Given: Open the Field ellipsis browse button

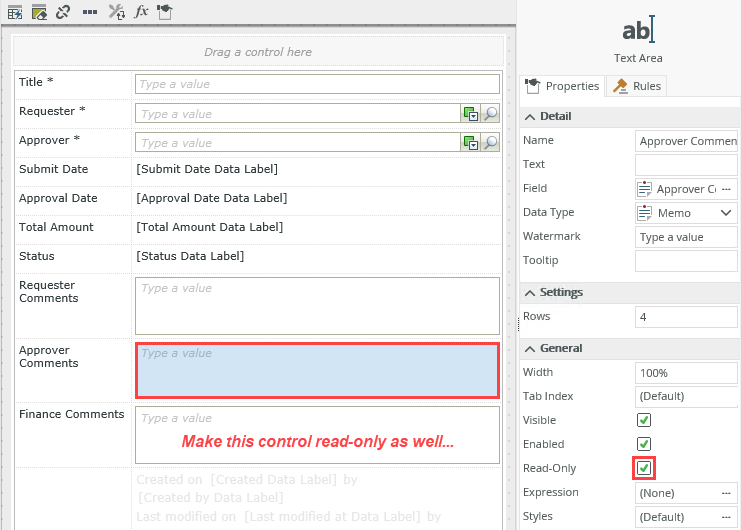Looking at the screenshot, I should click(726, 189).
